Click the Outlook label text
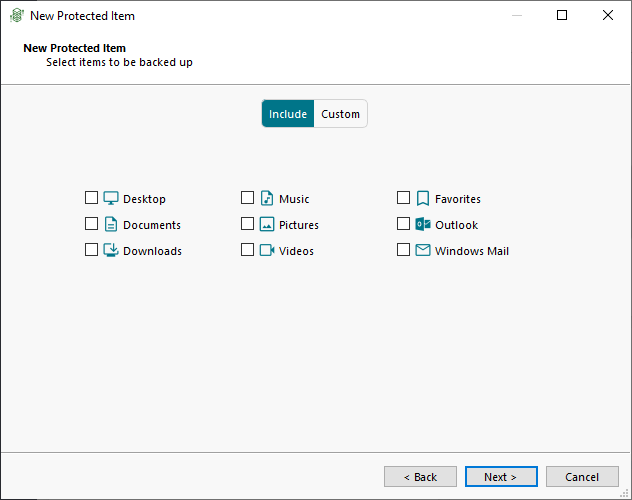Image resolution: width=632 pixels, height=500 pixels. (x=456, y=225)
